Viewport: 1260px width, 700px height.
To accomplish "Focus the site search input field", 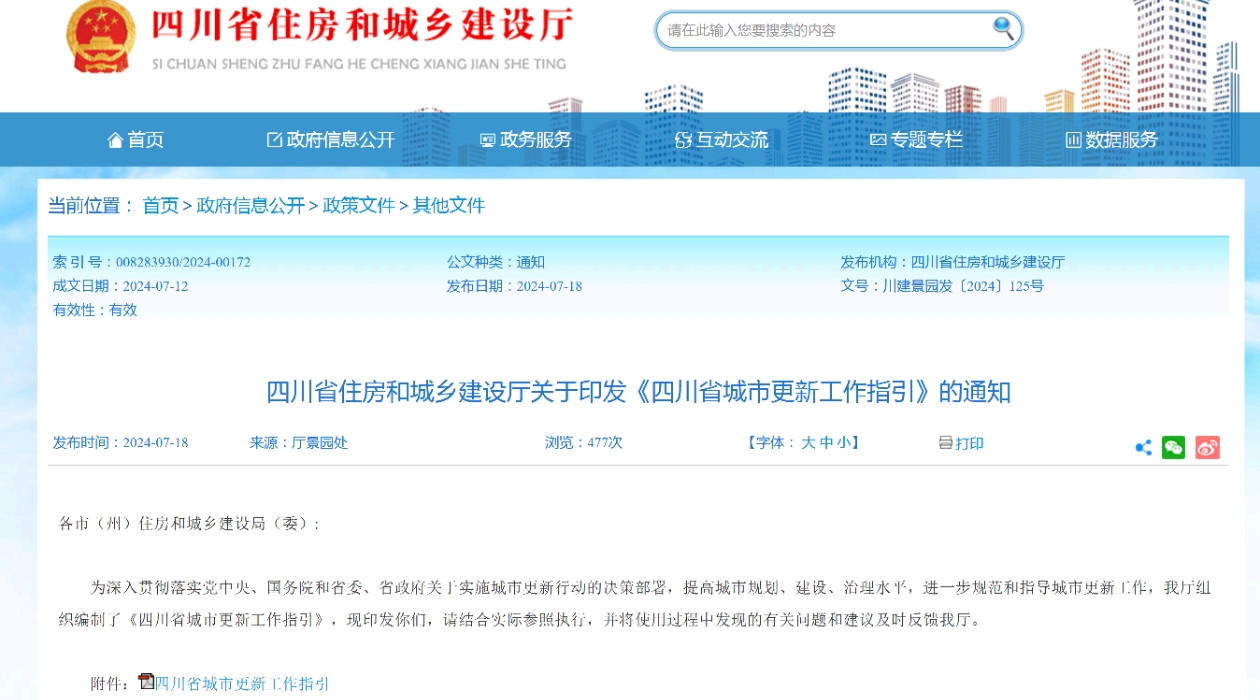I will [820, 30].
